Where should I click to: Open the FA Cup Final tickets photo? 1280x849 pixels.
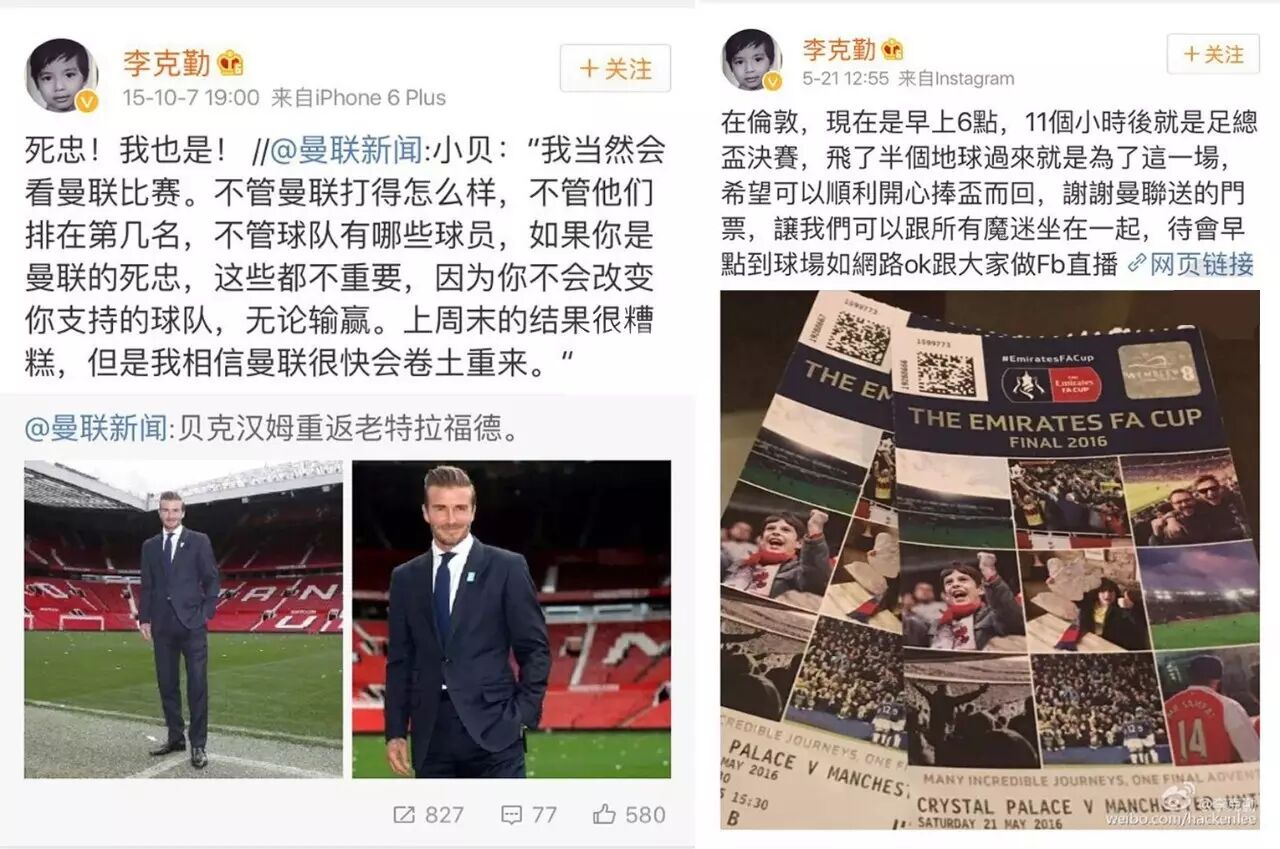(x=990, y=560)
